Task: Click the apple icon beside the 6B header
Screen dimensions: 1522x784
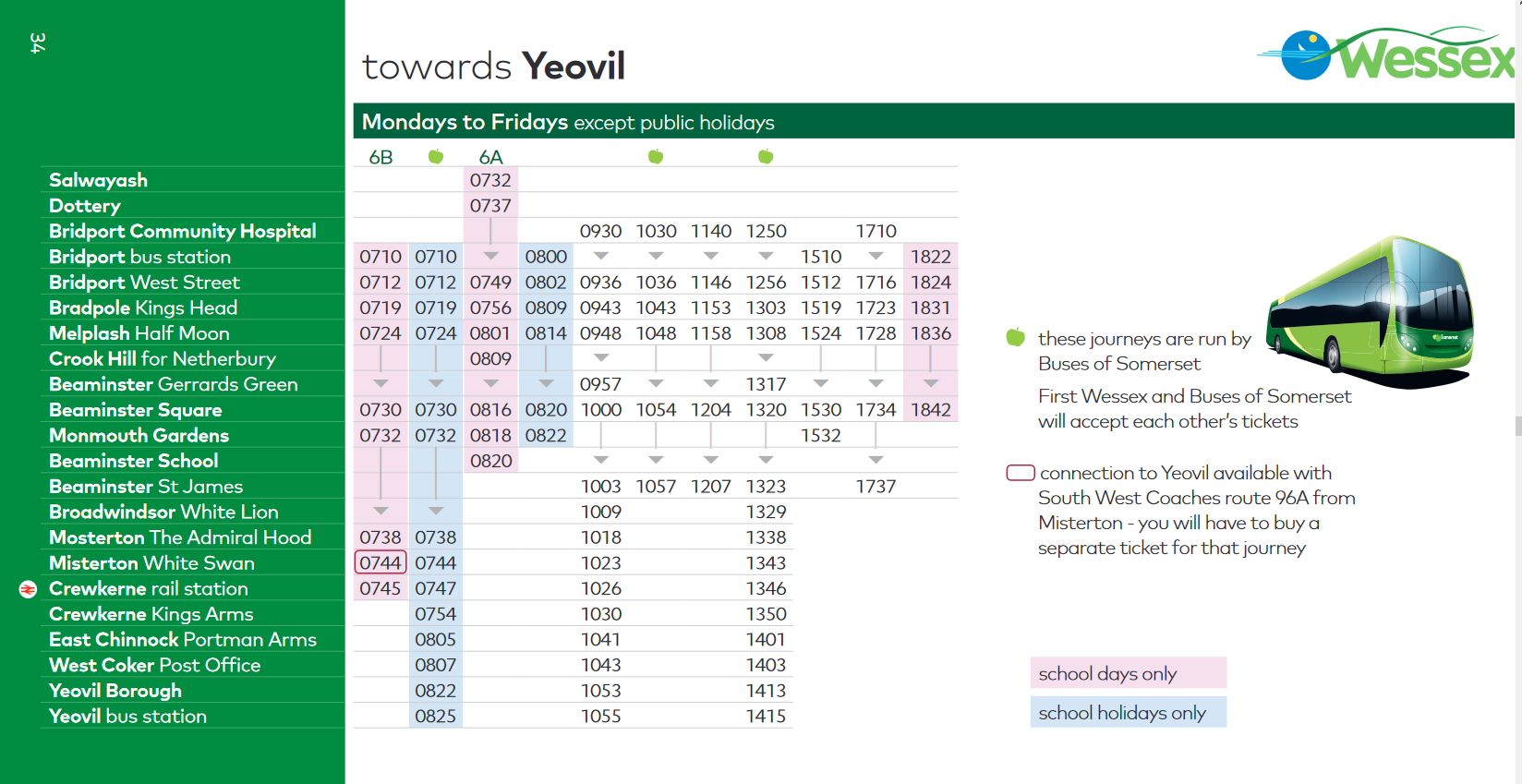Action: click(436, 157)
